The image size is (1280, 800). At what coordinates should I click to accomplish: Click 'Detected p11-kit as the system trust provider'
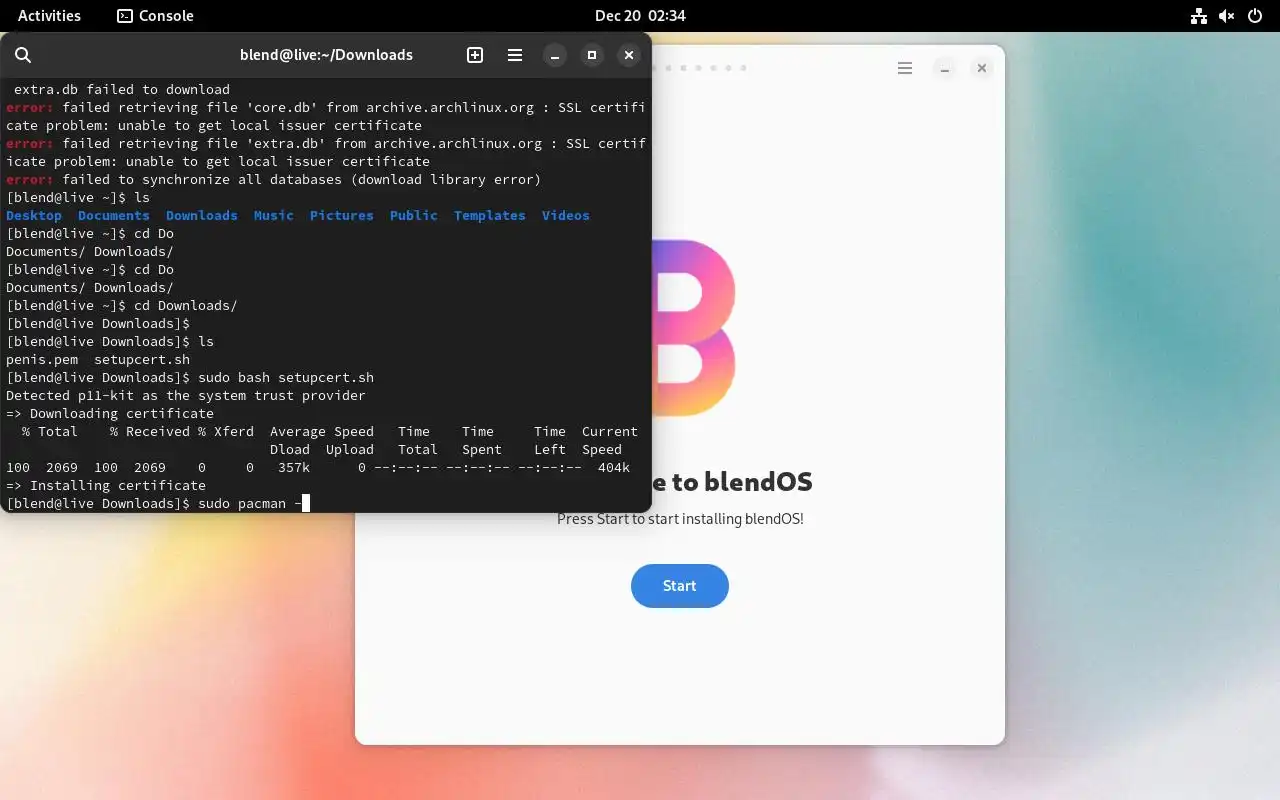tap(186, 395)
